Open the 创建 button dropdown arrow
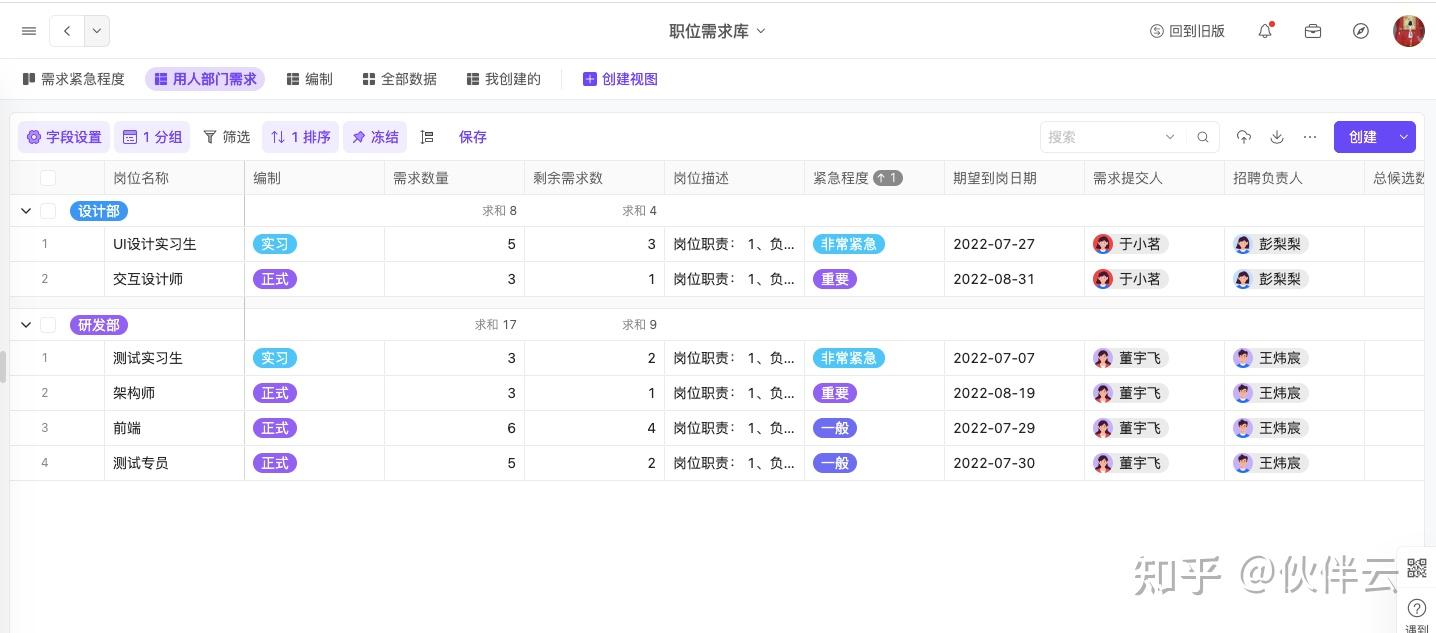 pos(1404,137)
